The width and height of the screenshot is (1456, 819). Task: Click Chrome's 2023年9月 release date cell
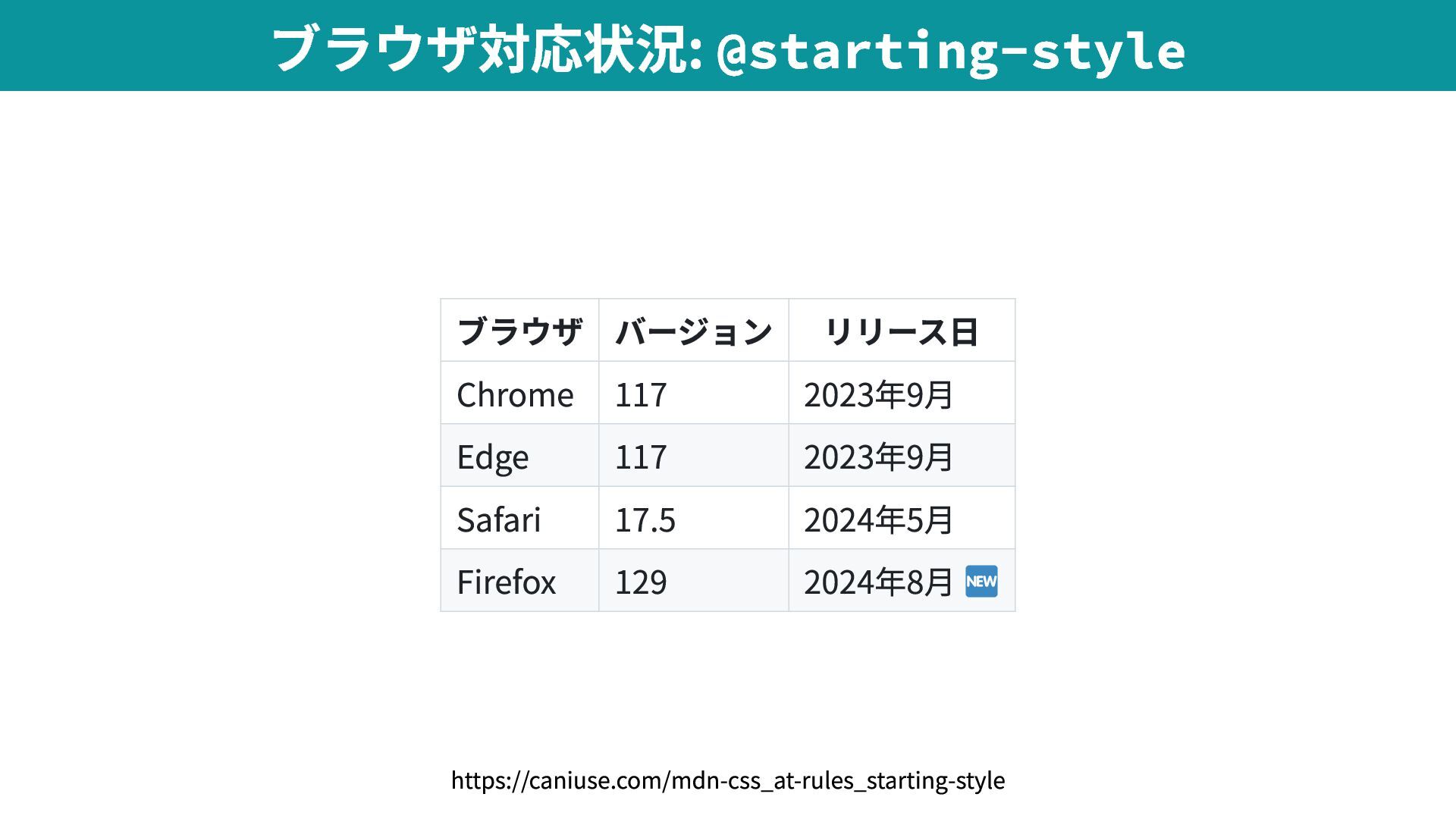877,394
